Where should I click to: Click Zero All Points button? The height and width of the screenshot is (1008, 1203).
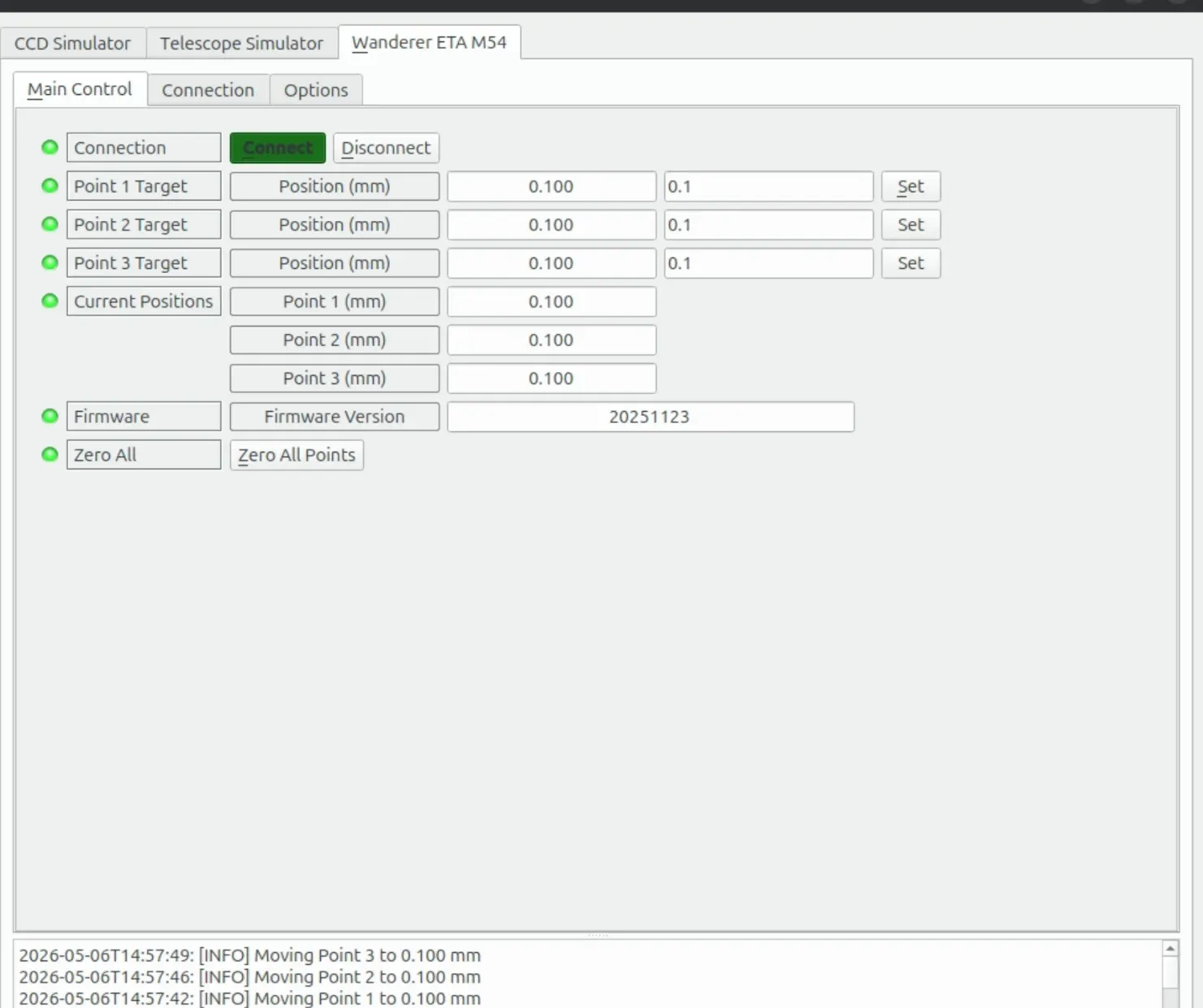tap(296, 455)
